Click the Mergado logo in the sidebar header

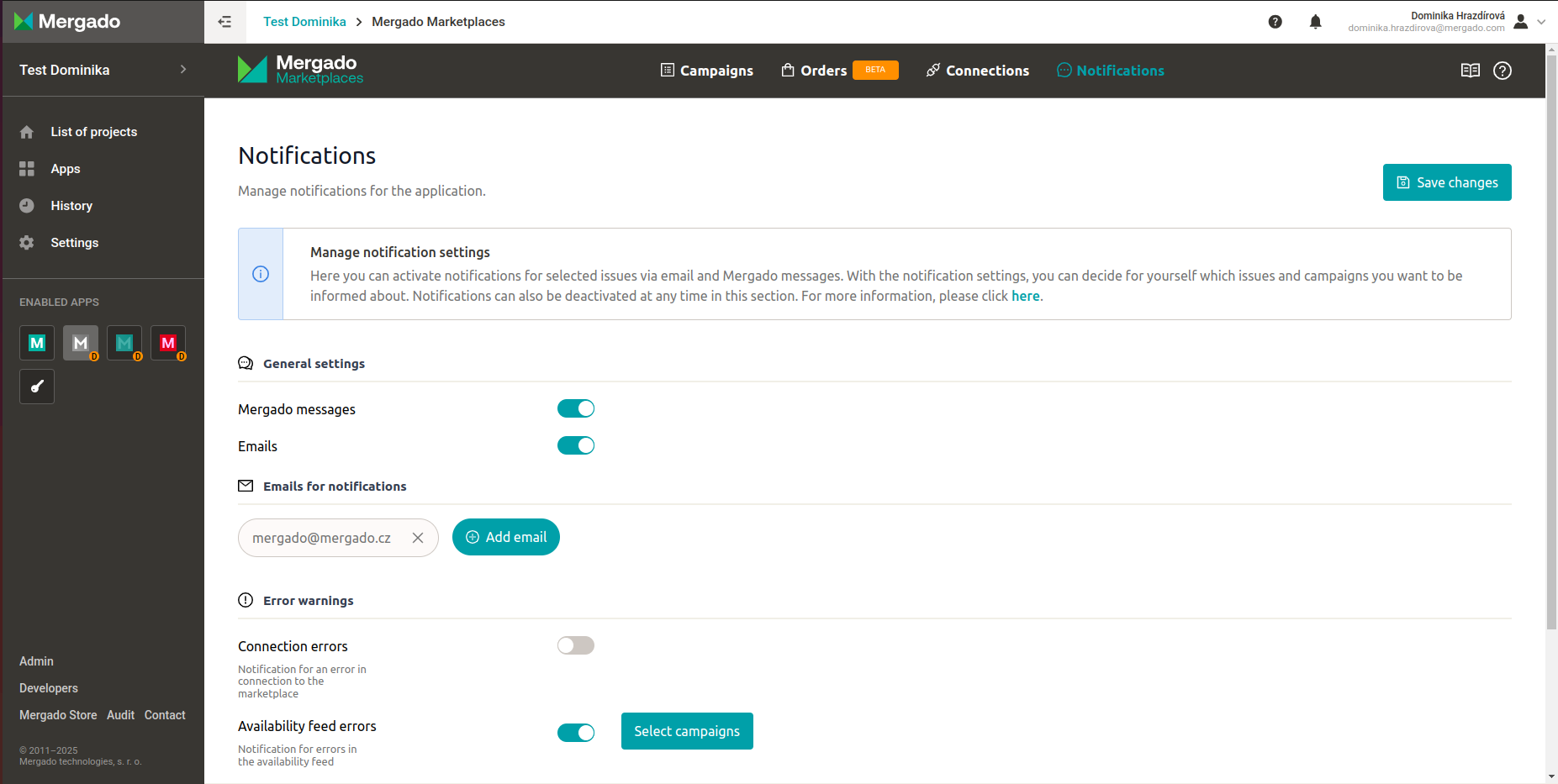(67, 22)
